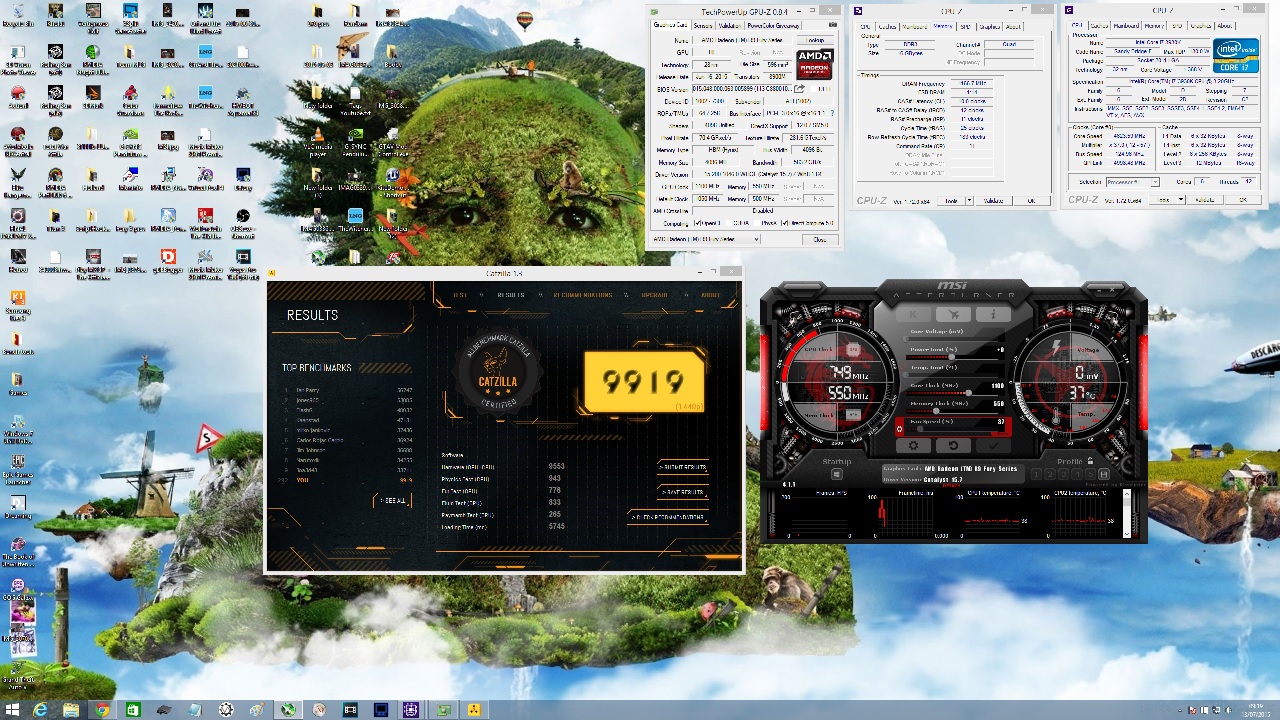The image size is (1280, 720).
Task: Open Afterburner's information (i) button
Action: click(993, 315)
